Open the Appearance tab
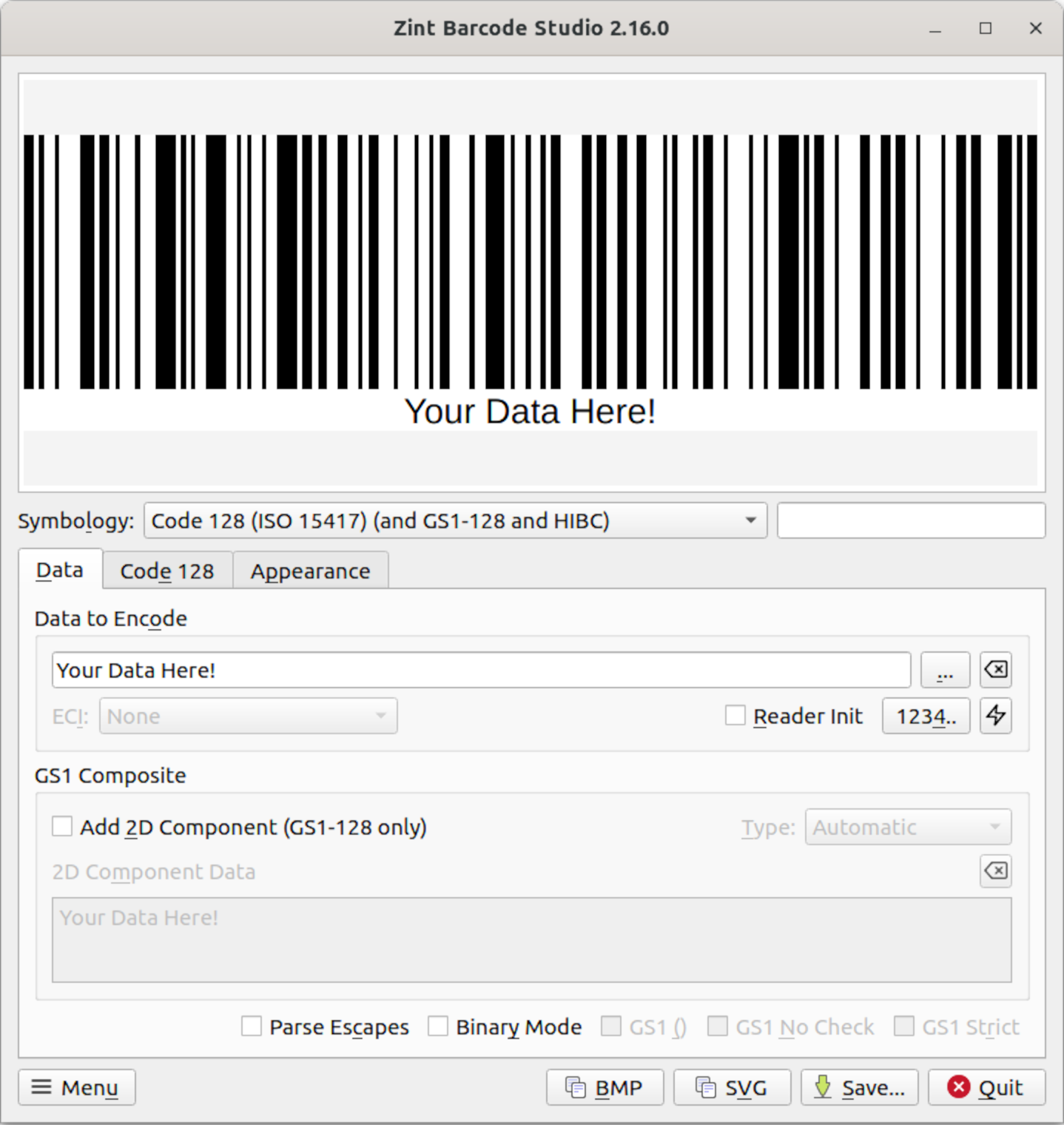Screen dimensions: 1064x1125 click(310, 570)
